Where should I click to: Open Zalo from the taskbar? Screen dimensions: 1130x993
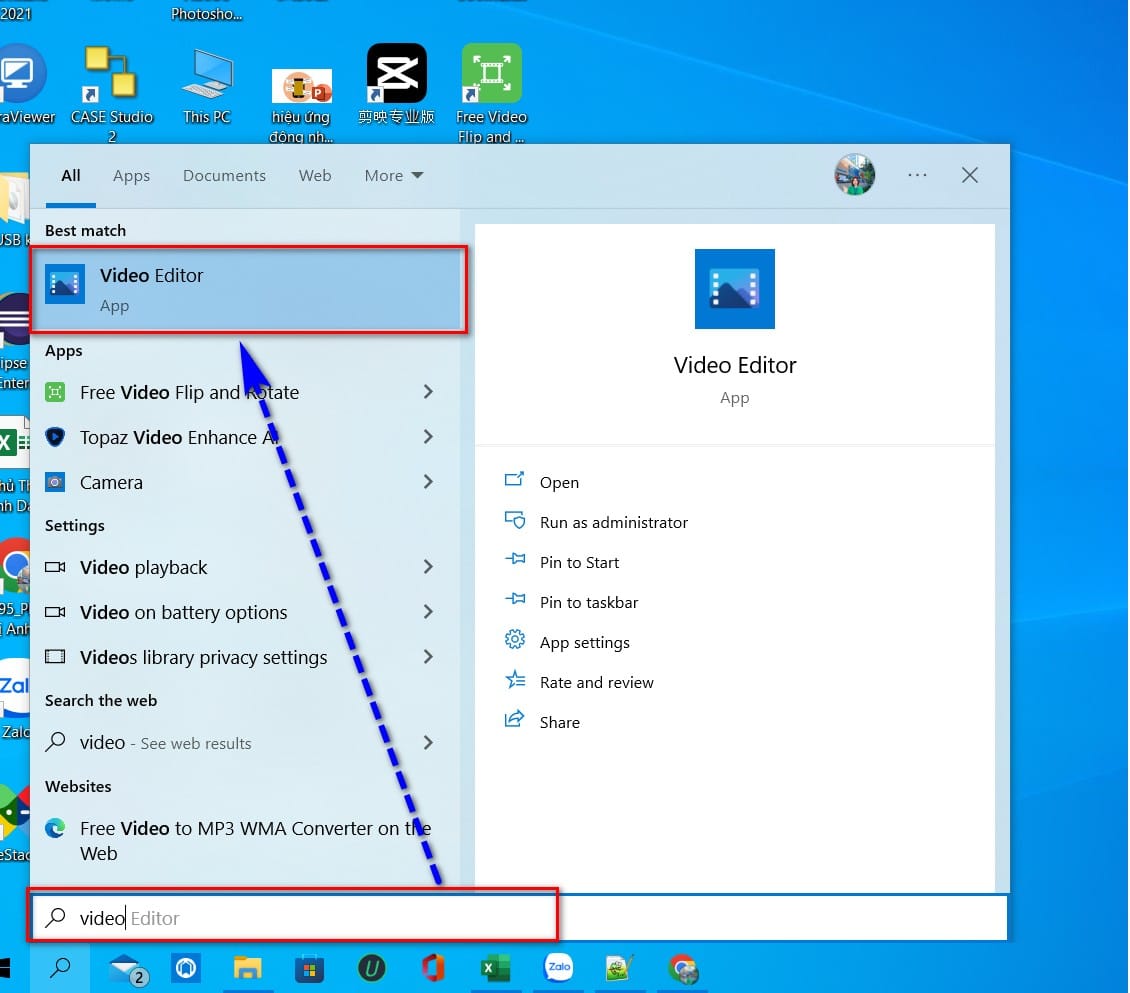click(559, 967)
